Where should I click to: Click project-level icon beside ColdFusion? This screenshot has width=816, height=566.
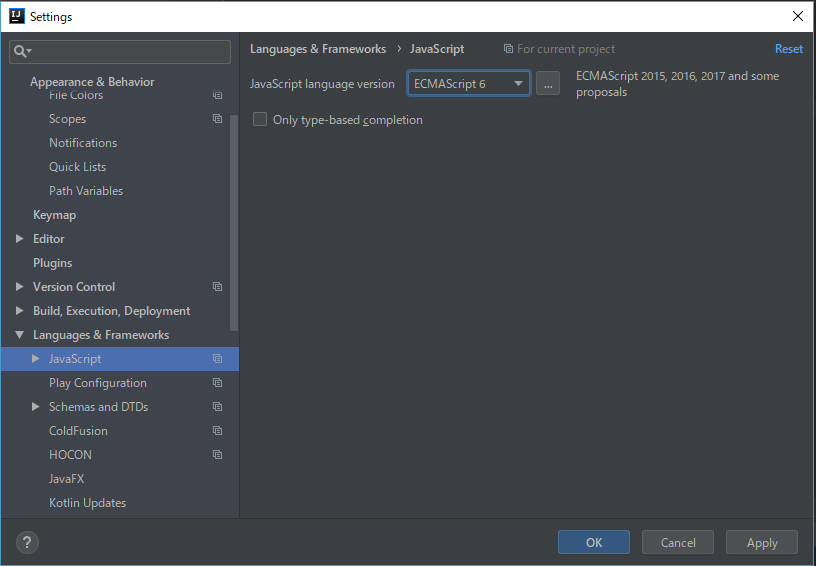tap(218, 430)
